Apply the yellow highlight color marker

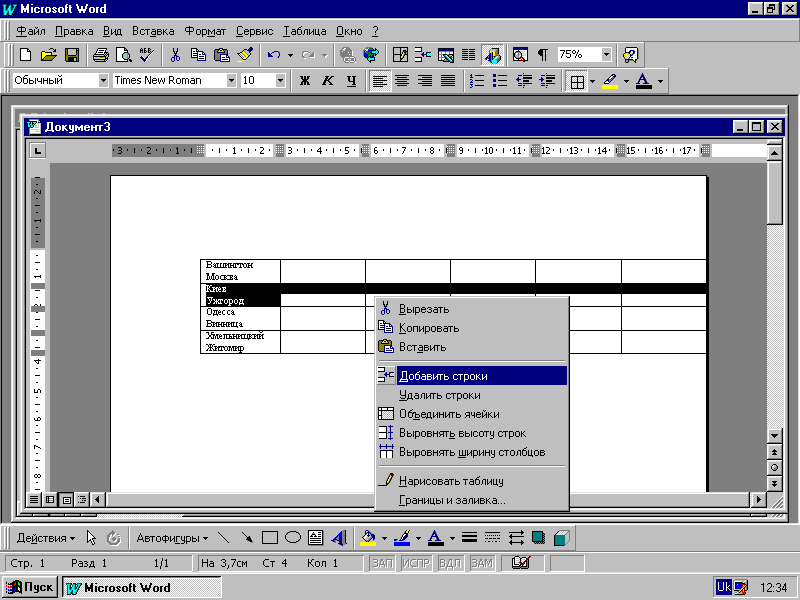(x=610, y=81)
